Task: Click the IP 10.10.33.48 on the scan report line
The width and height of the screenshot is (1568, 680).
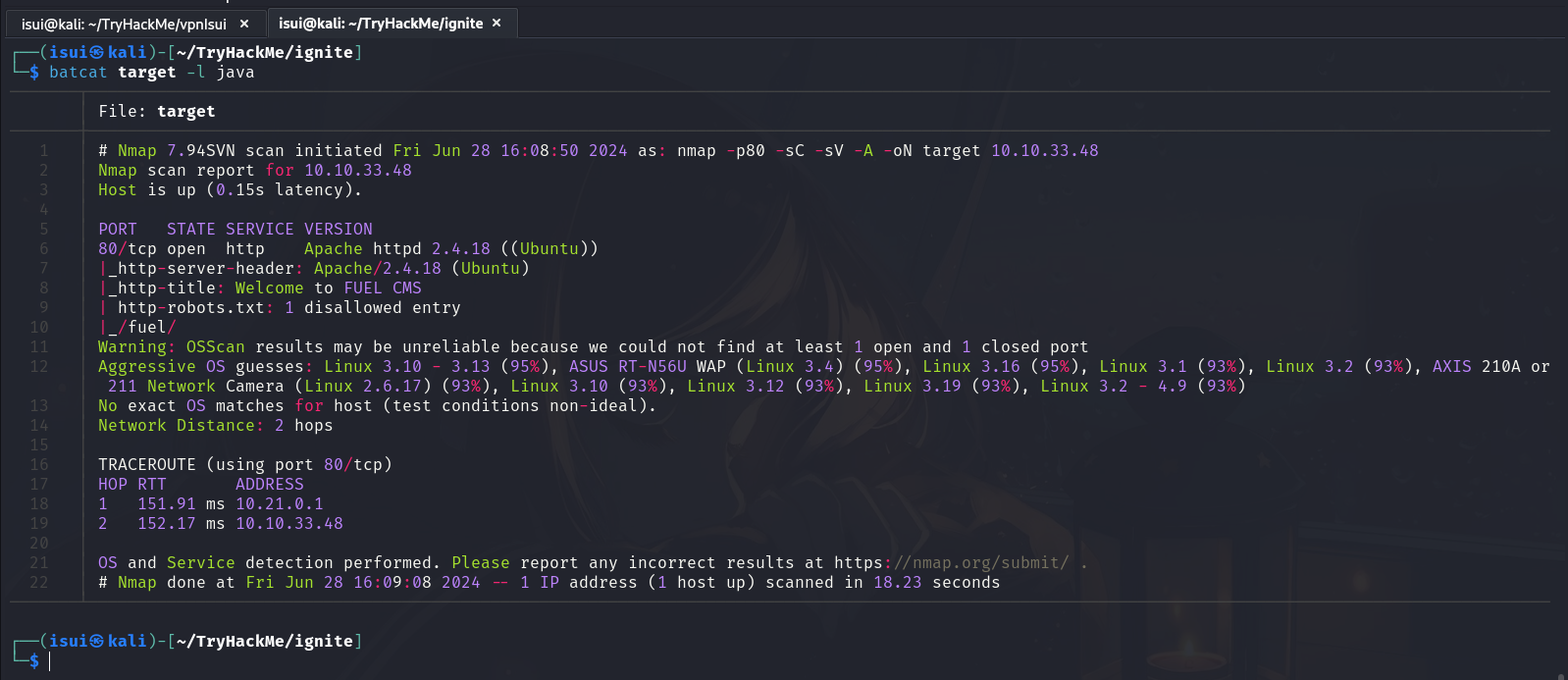Action: (x=358, y=171)
